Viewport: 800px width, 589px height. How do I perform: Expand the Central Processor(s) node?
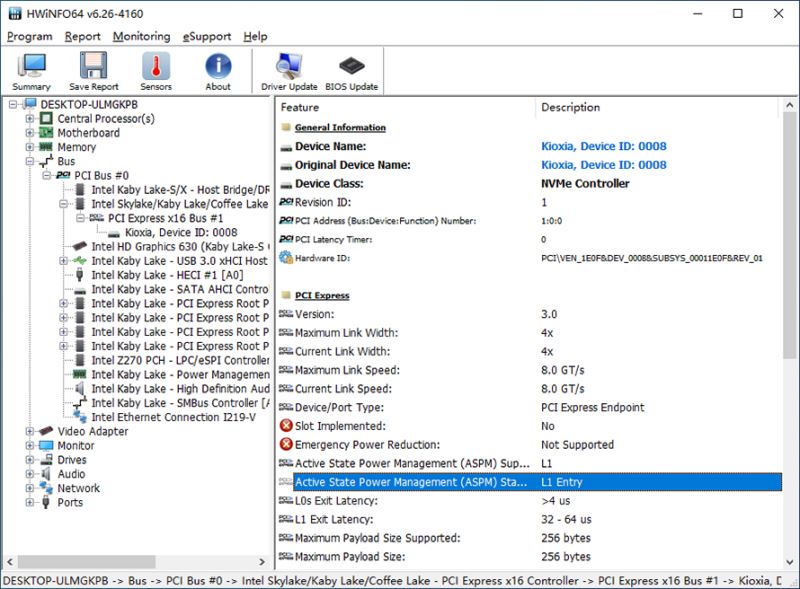30,119
